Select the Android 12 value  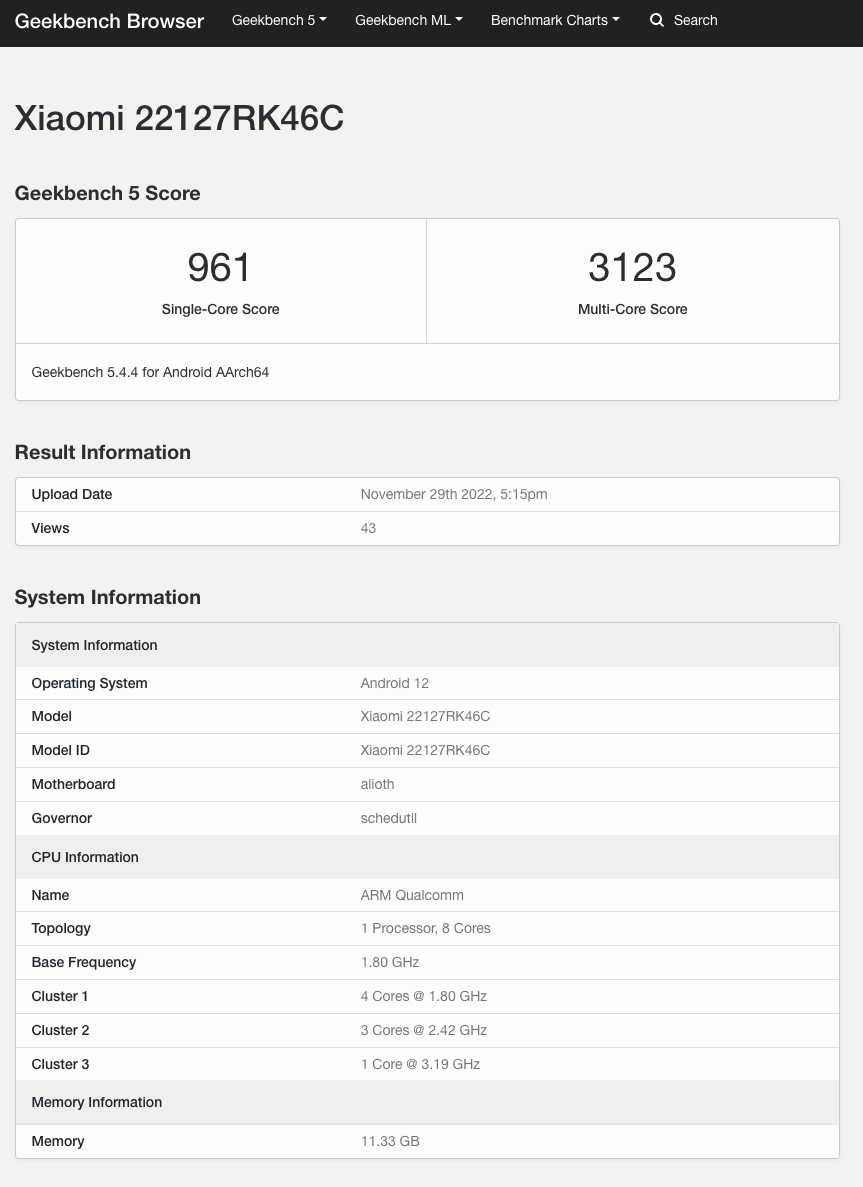[394, 683]
